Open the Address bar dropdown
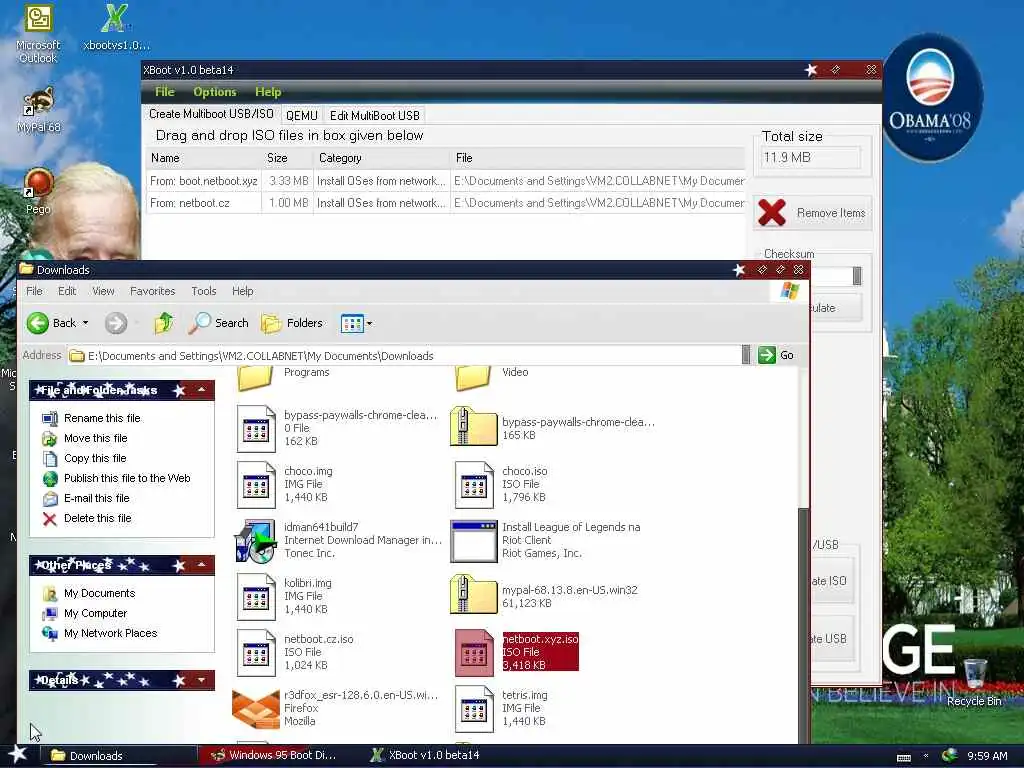 746,355
